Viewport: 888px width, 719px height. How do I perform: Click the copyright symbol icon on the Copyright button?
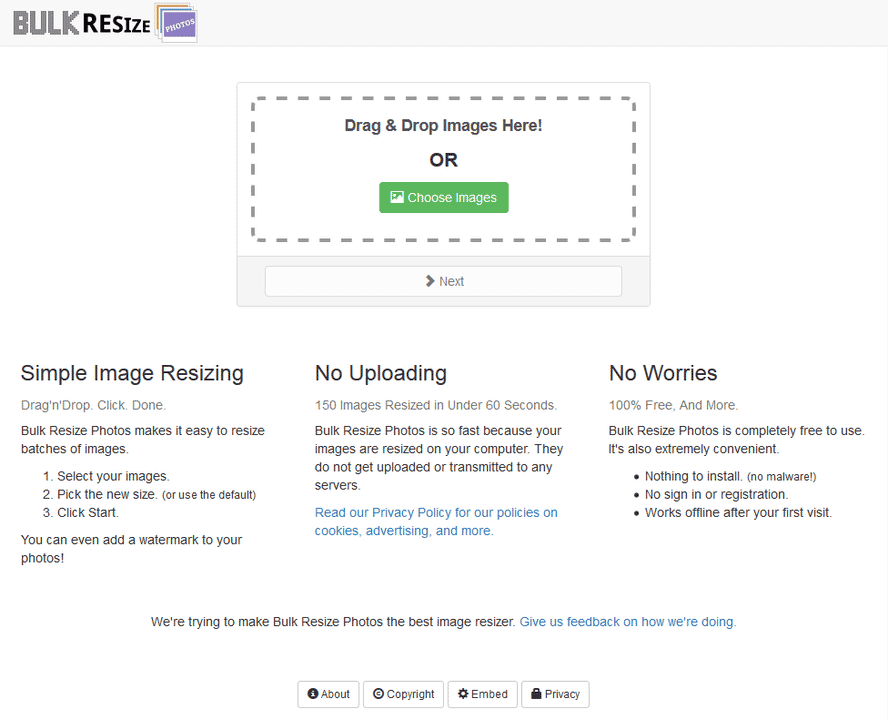[377, 694]
